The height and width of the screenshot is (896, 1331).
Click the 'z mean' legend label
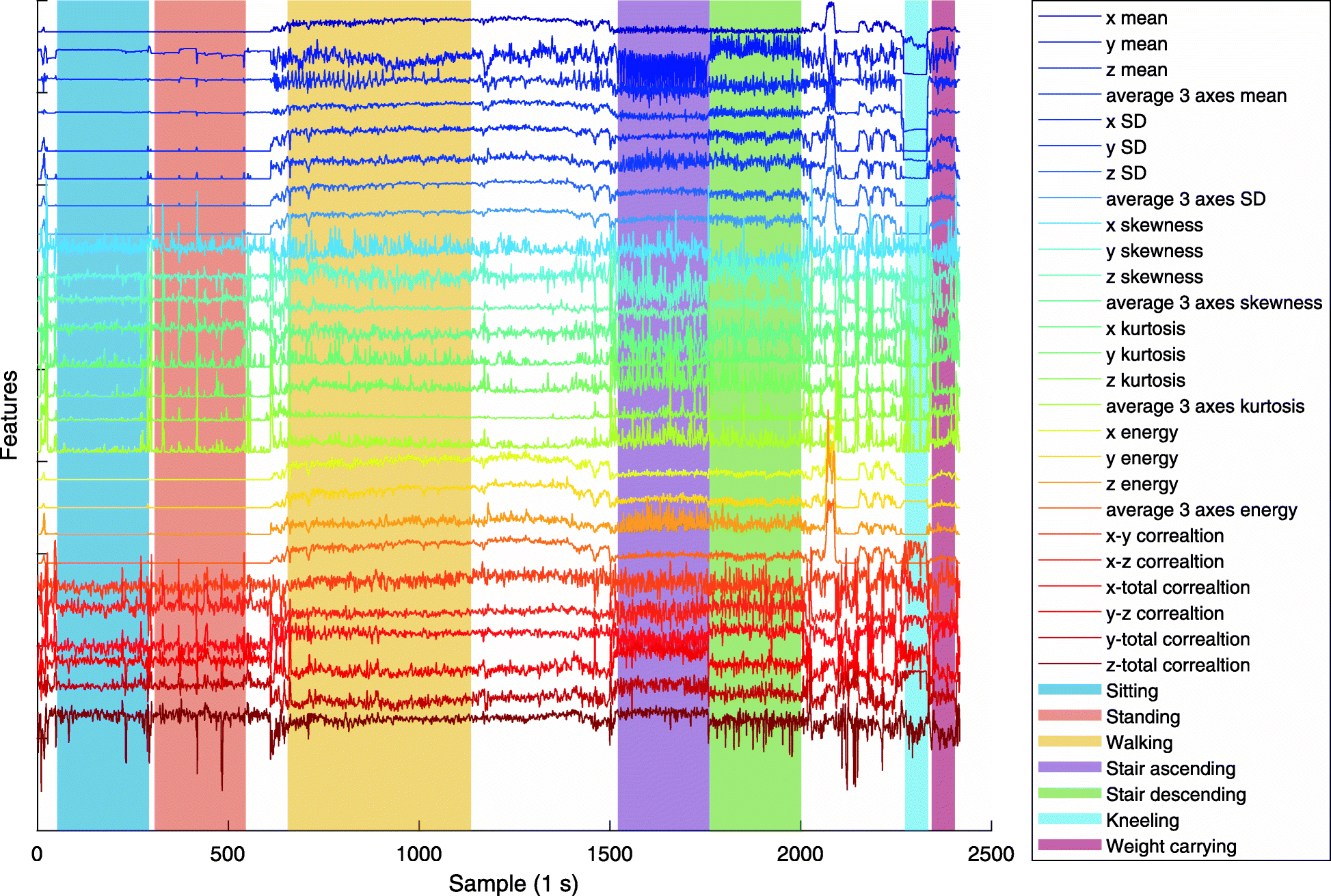click(1136, 70)
